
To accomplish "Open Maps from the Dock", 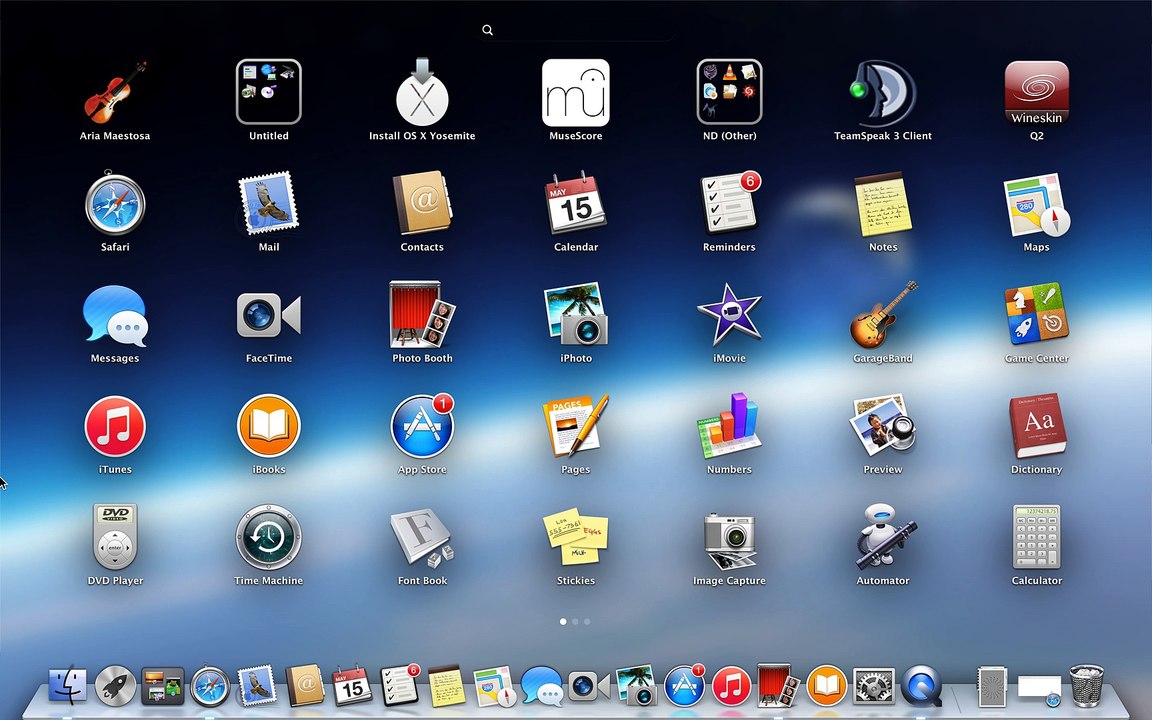I will 494,686.
